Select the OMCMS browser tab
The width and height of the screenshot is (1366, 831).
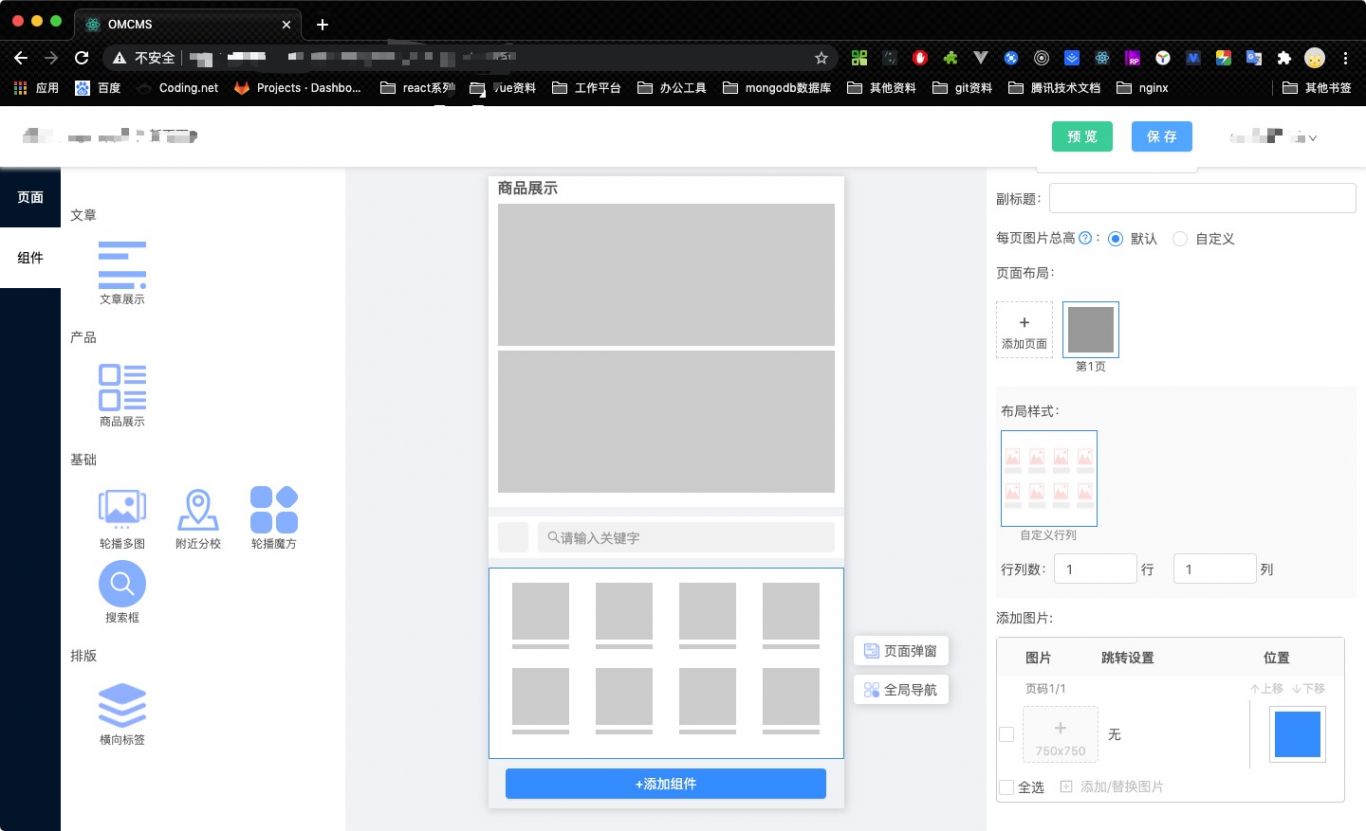click(x=188, y=24)
